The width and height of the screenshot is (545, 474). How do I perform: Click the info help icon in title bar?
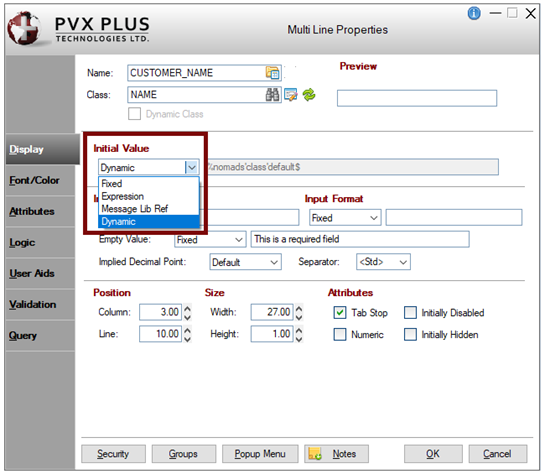pyautogui.click(x=474, y=14)
